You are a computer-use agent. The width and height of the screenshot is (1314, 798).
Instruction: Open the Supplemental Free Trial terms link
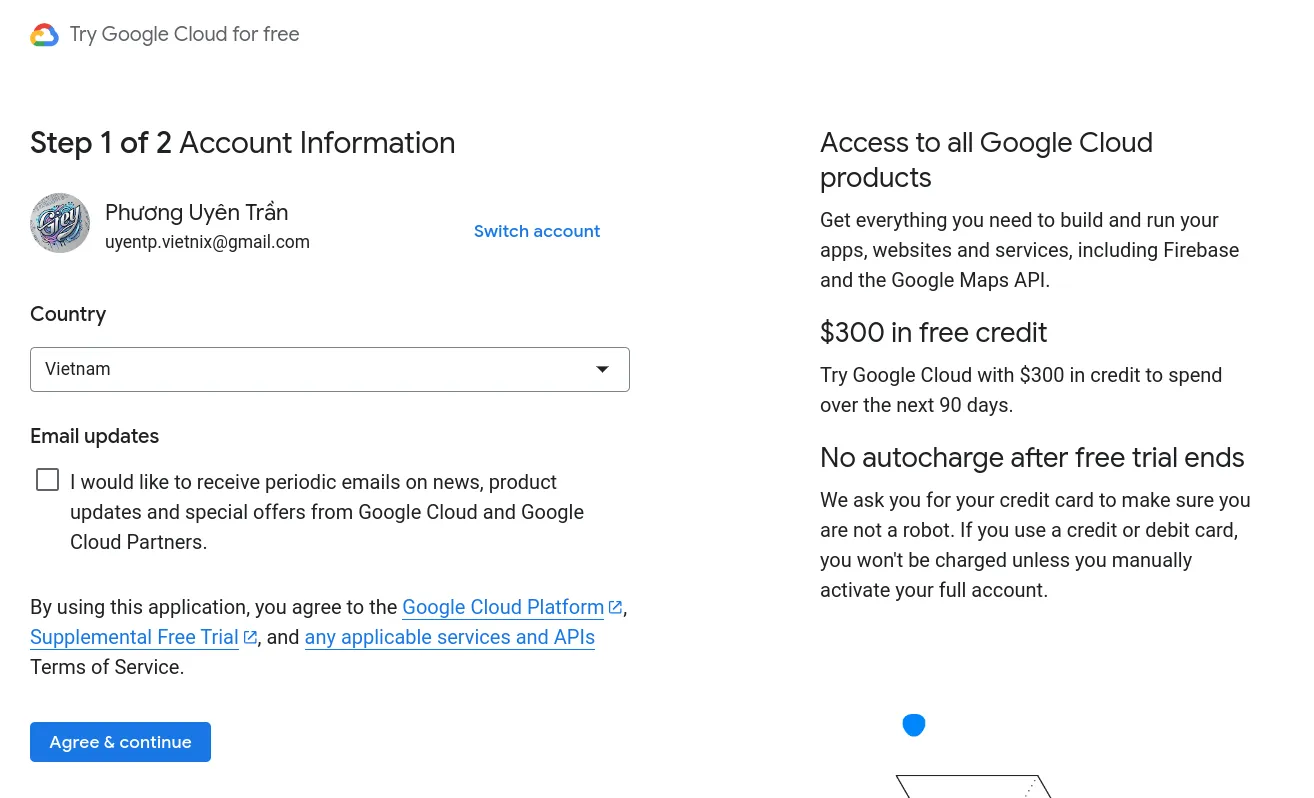pyautogui.click(x=134, y=637)
